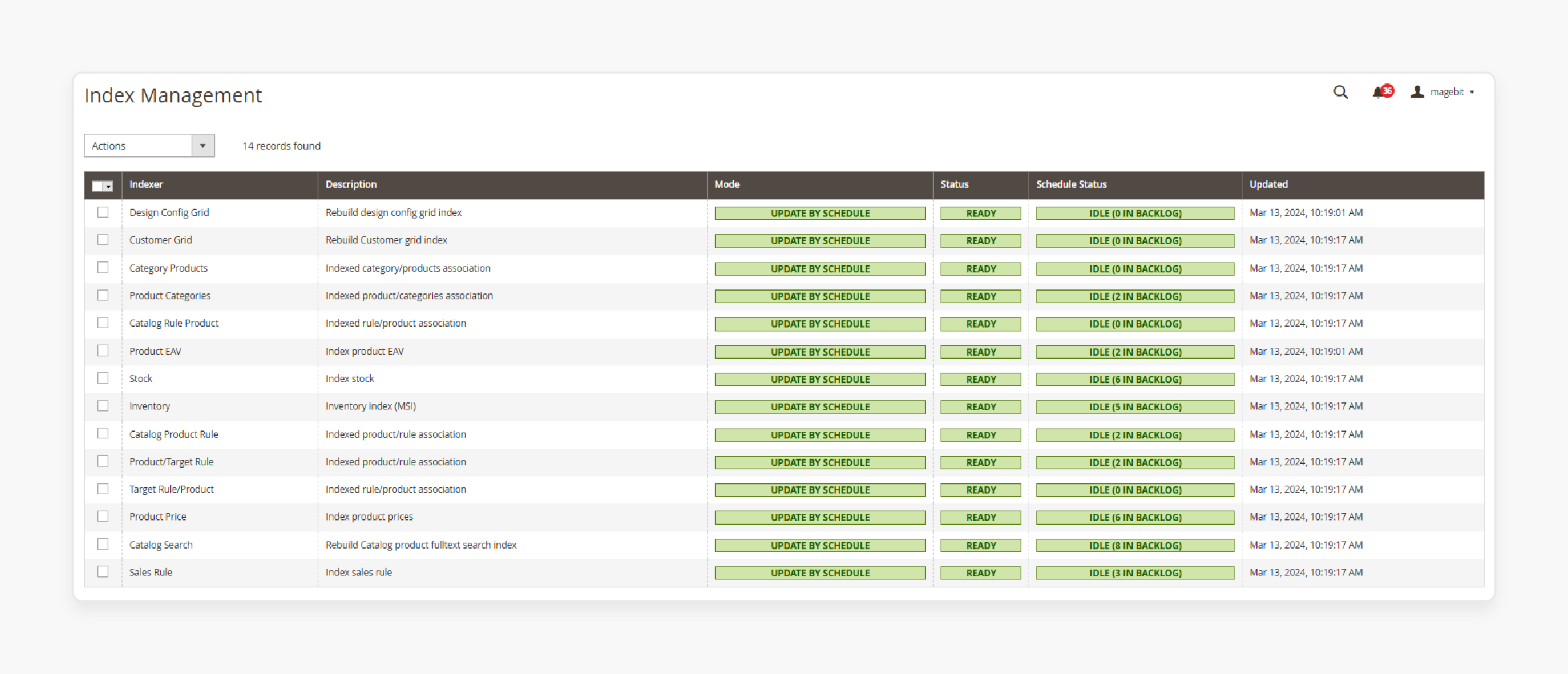Click the Product Categories indexer name
The image size is (1568, 674).
point(170,296)
